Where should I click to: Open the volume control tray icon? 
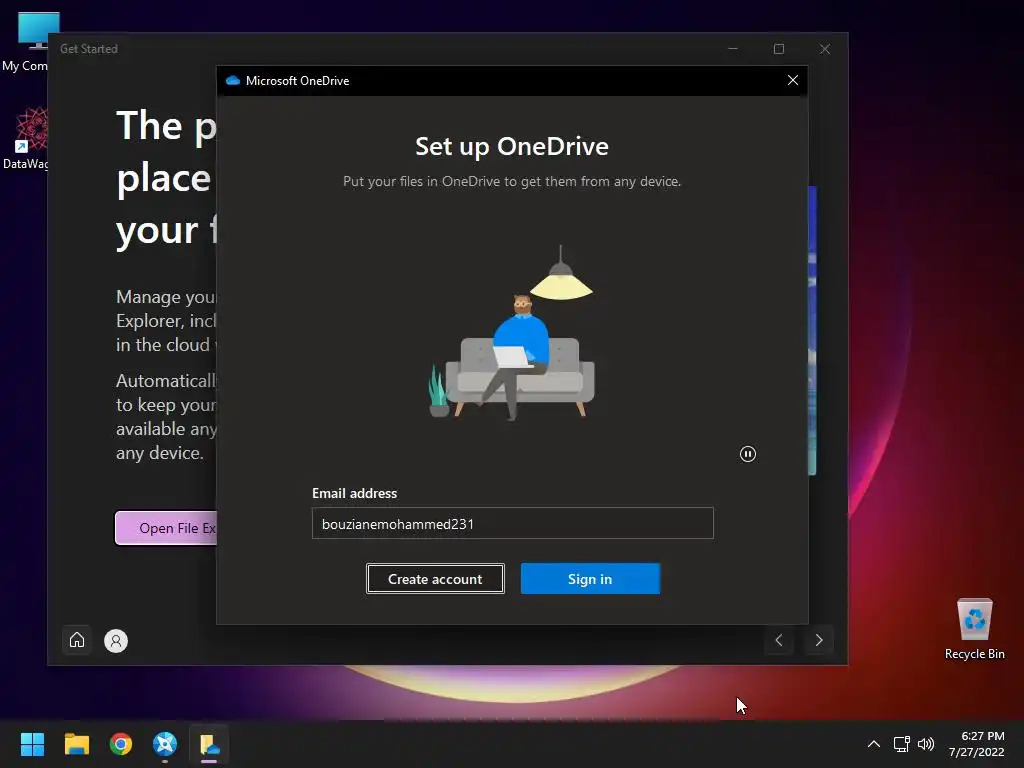(x=926, y=744)
